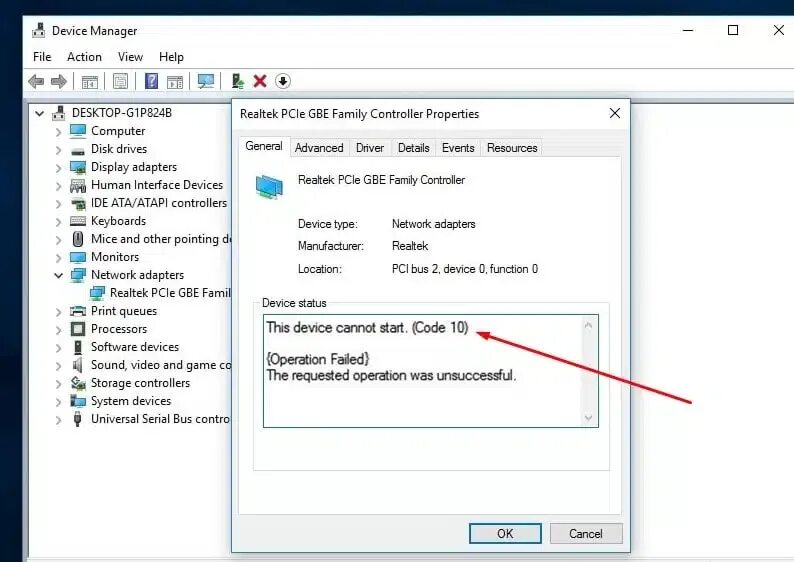Viewport: 794px width, 562px height.
Task: Open the Help menu
Action: [171, 57]
